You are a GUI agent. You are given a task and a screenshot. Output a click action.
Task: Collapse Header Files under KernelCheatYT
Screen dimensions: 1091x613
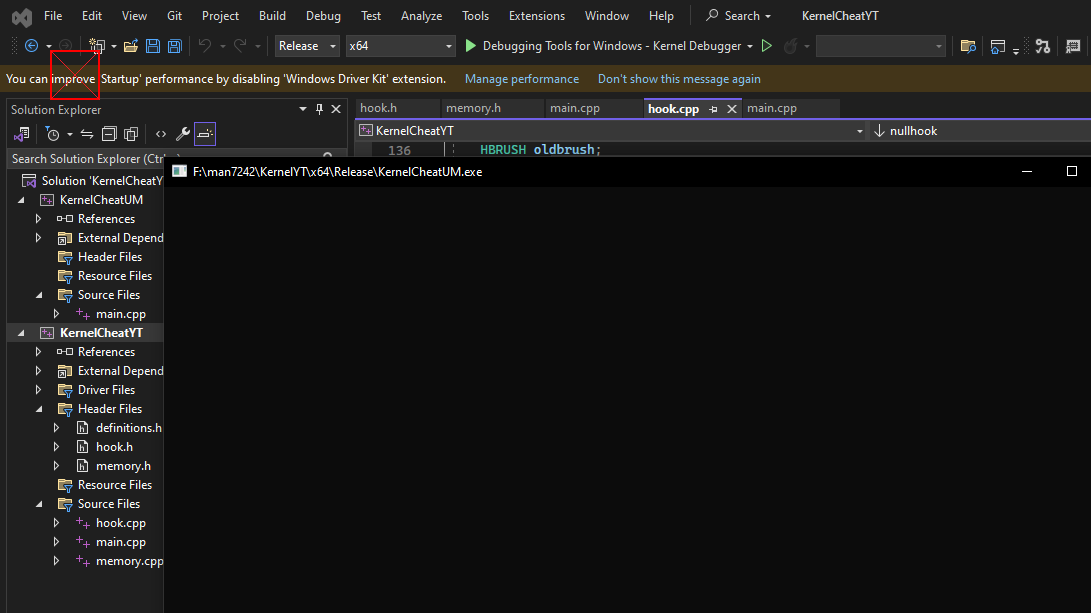tap(39, 409)
